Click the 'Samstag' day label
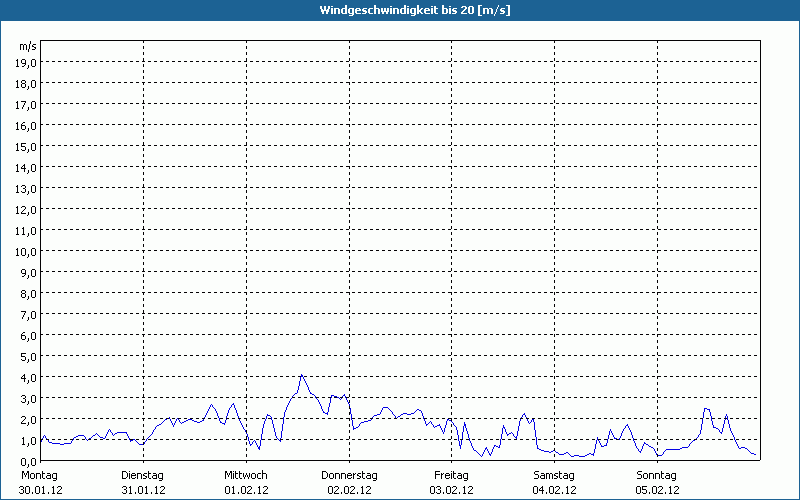 (554, 476)
